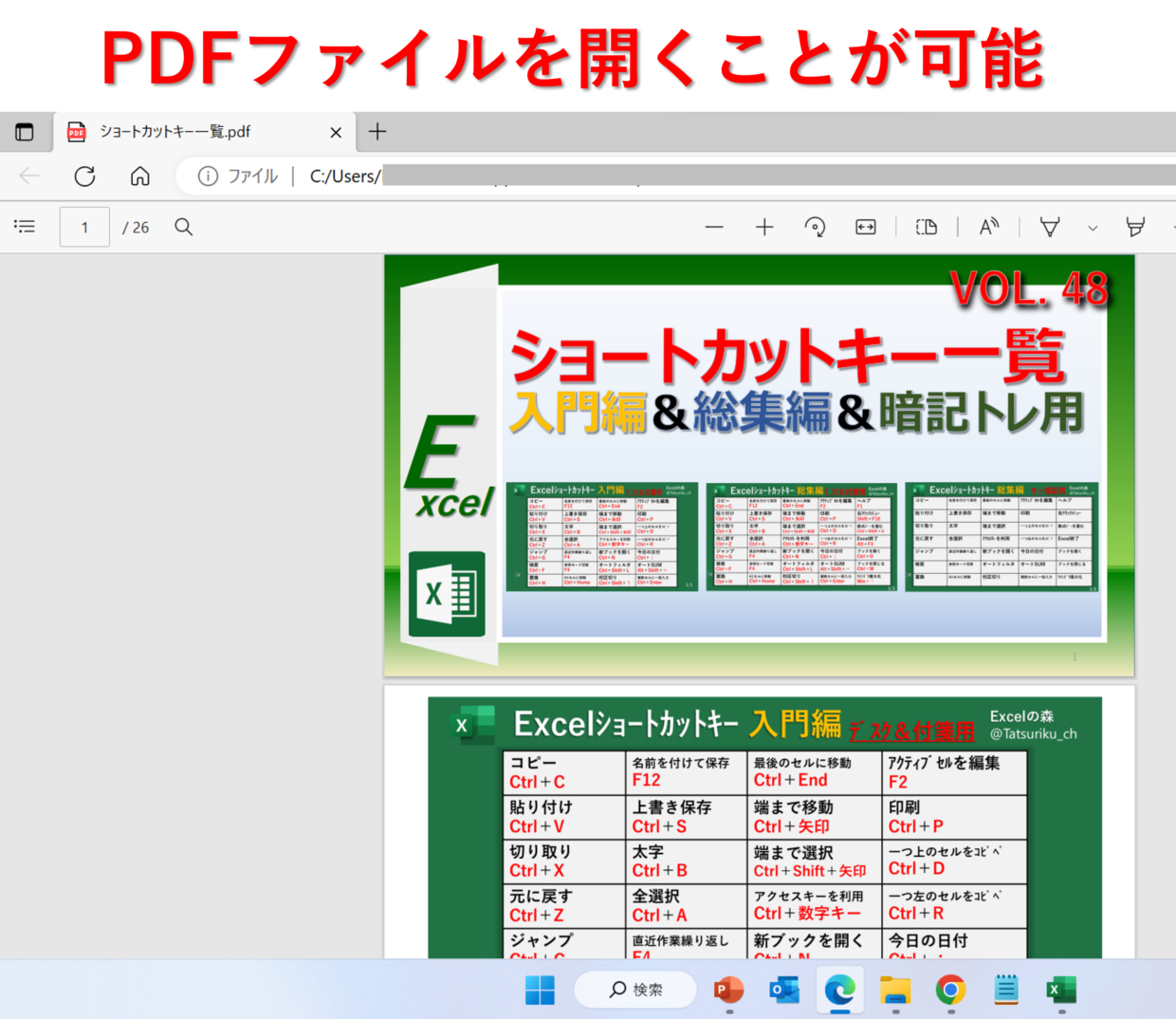Open the PDF search tool

(184, 227)
